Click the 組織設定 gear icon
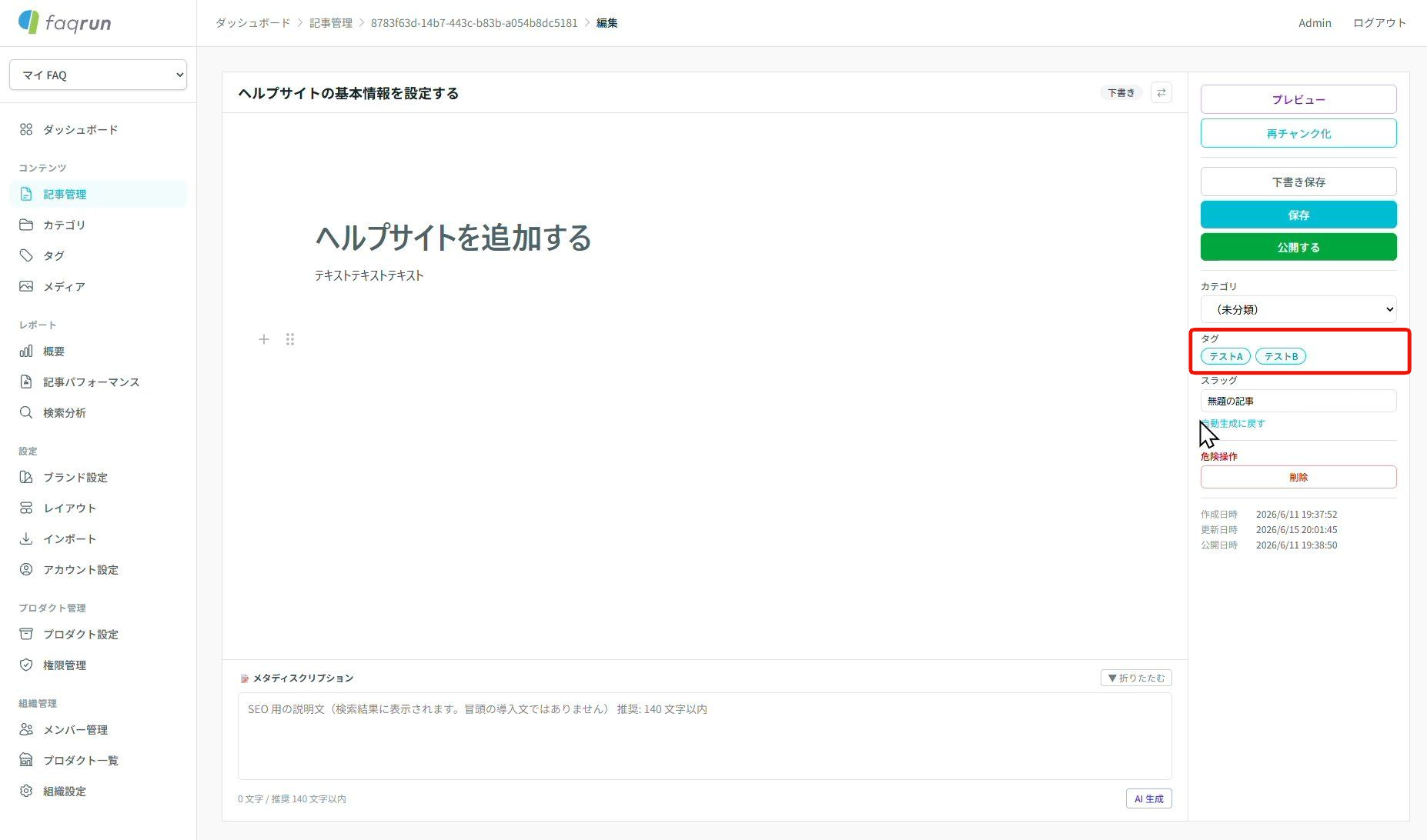Screen dimensions: 1427x840 coord(26,791)
